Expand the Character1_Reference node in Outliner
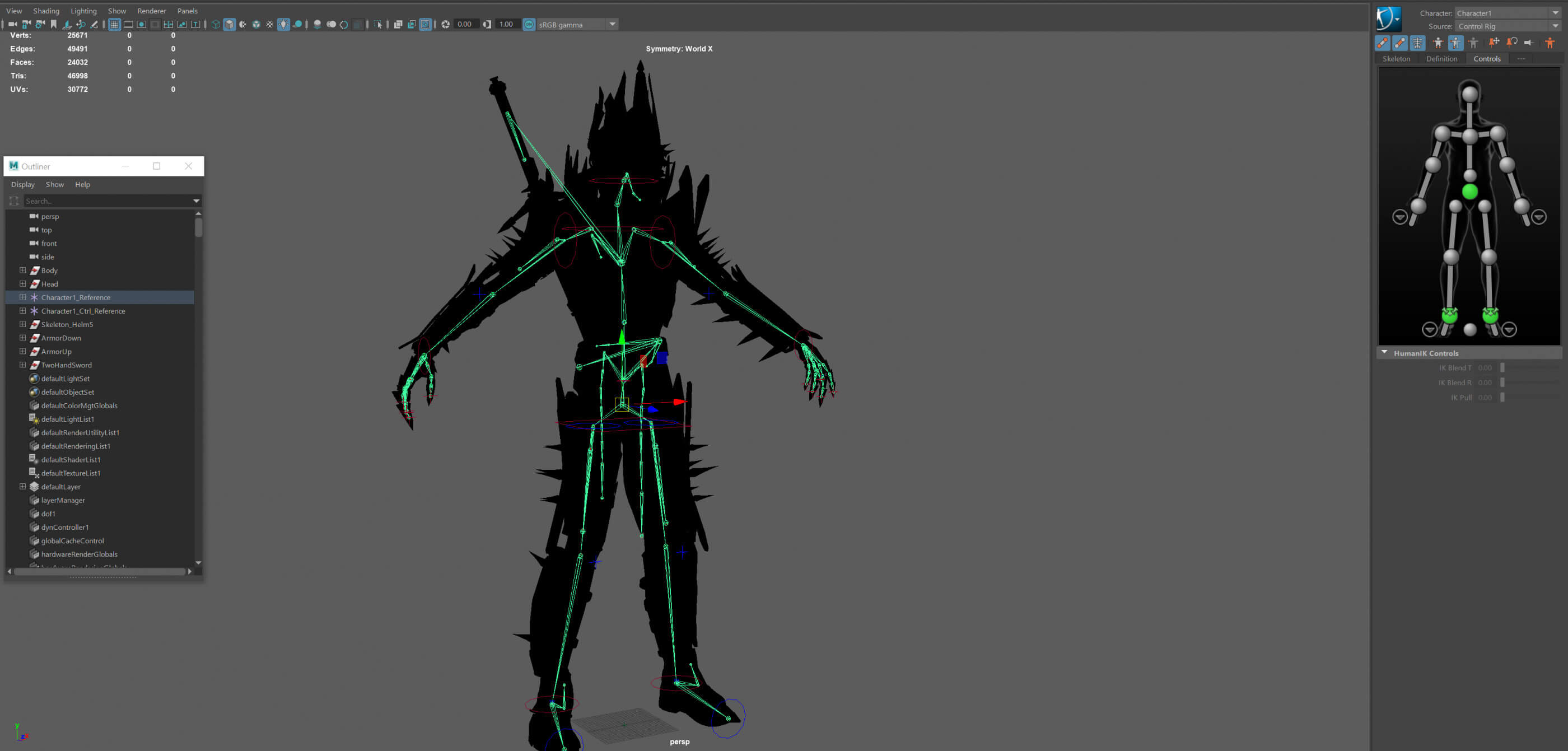Screen dimensions: 1568x751 point(22,297)
